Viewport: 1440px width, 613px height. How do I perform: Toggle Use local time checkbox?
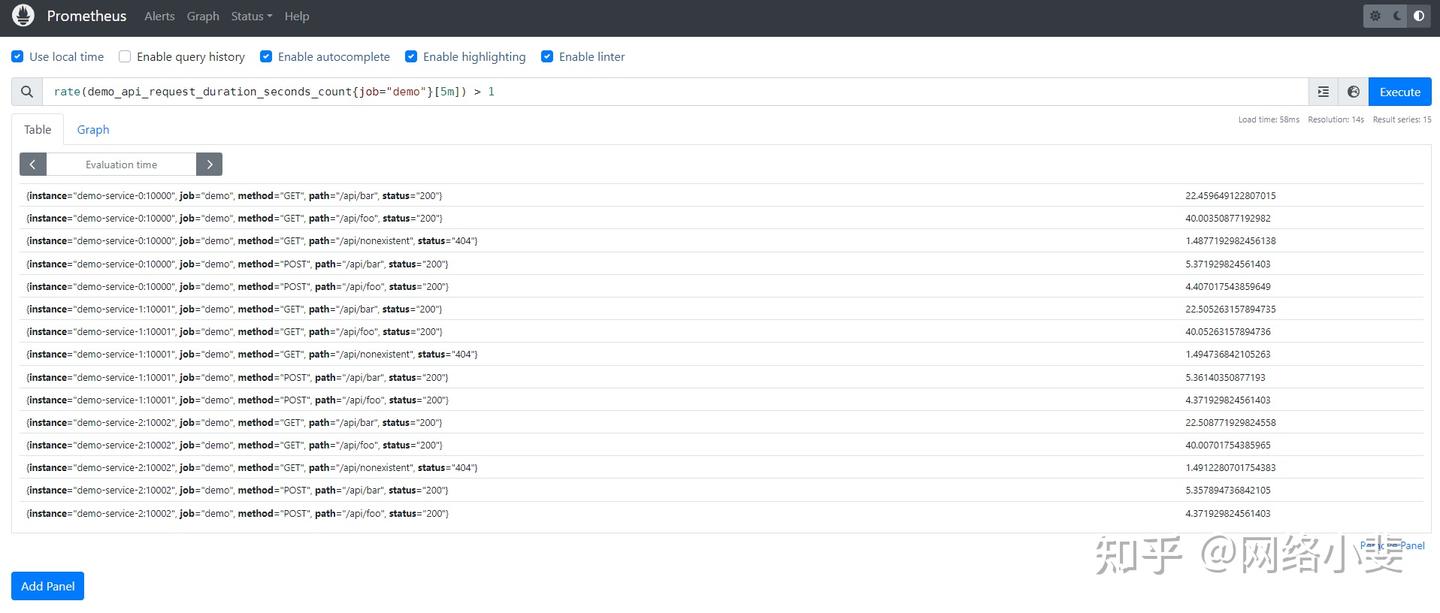click(x=17, y=57)
